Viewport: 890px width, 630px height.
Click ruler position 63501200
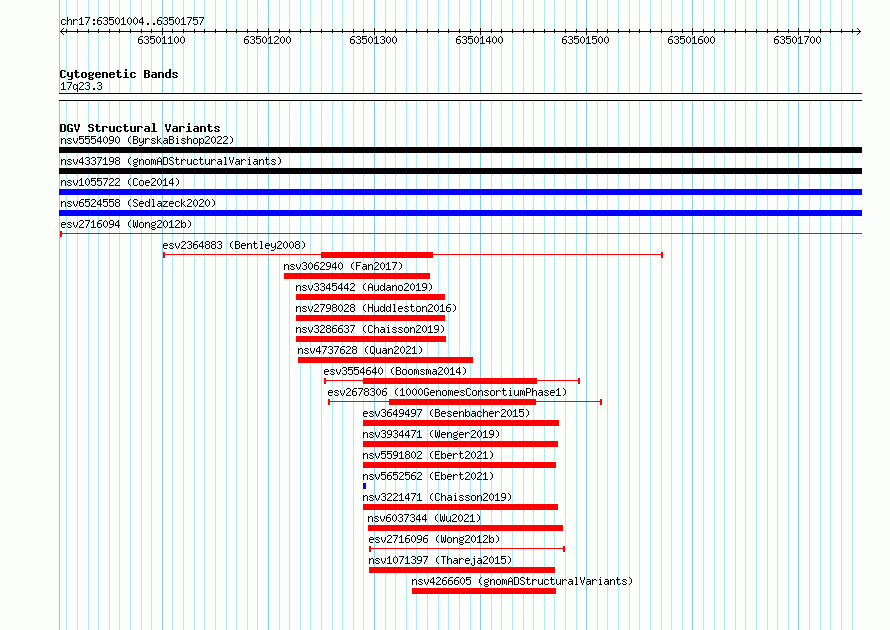point(267,40)
